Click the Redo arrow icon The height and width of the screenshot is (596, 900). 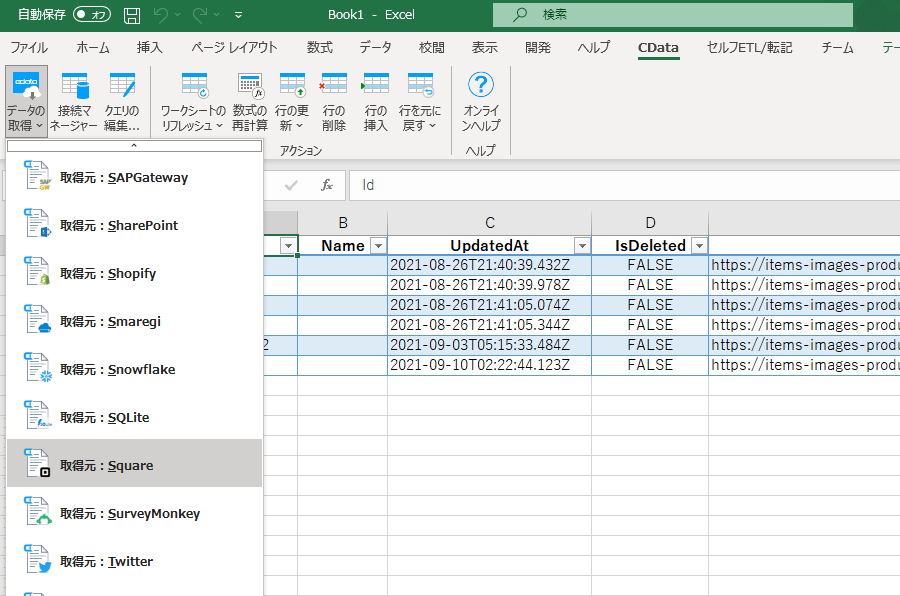[200, 15]
